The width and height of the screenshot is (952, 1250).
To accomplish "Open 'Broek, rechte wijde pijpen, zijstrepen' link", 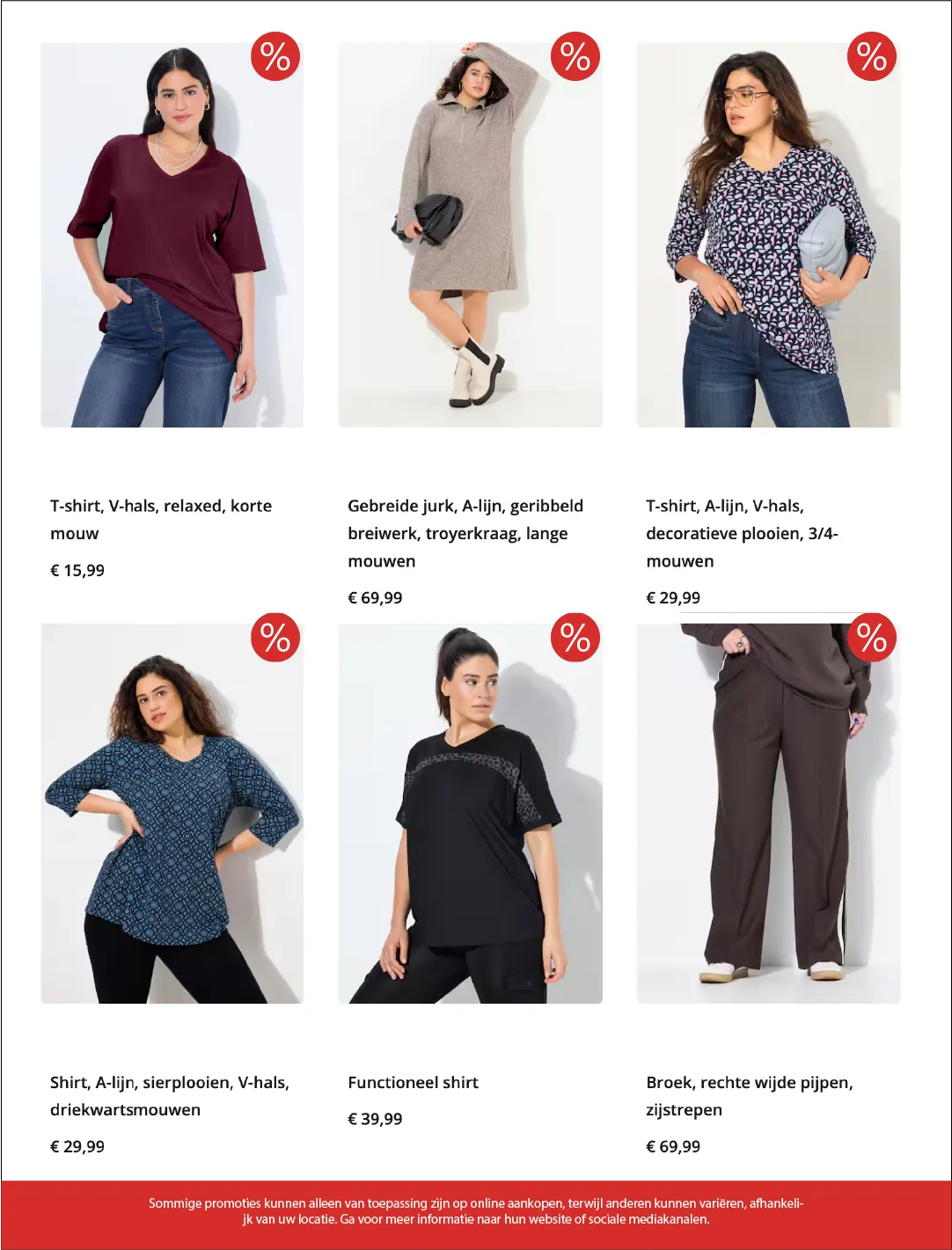I will click(x=750, y=1096).
